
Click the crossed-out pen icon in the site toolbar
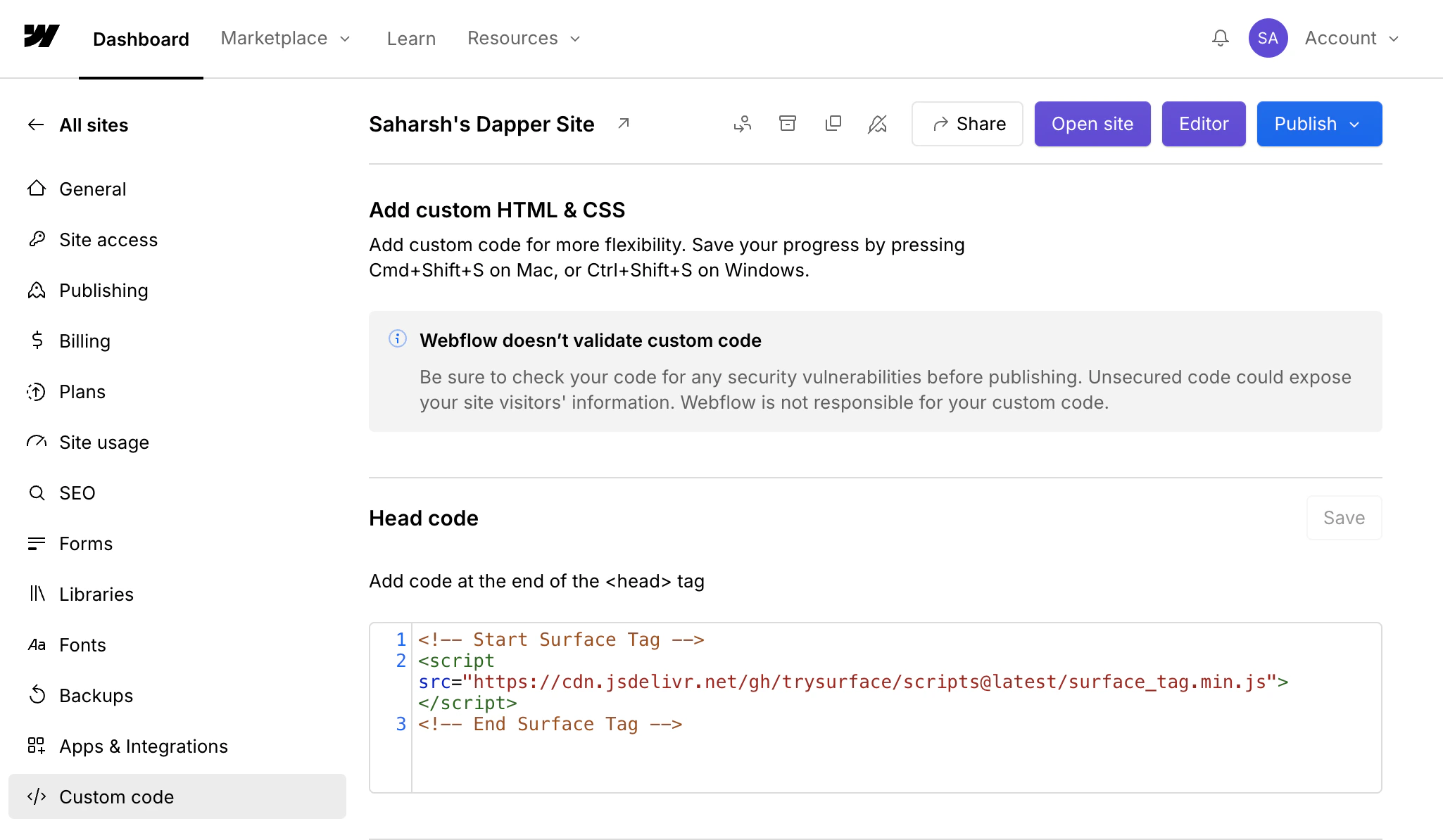point(878,124)
